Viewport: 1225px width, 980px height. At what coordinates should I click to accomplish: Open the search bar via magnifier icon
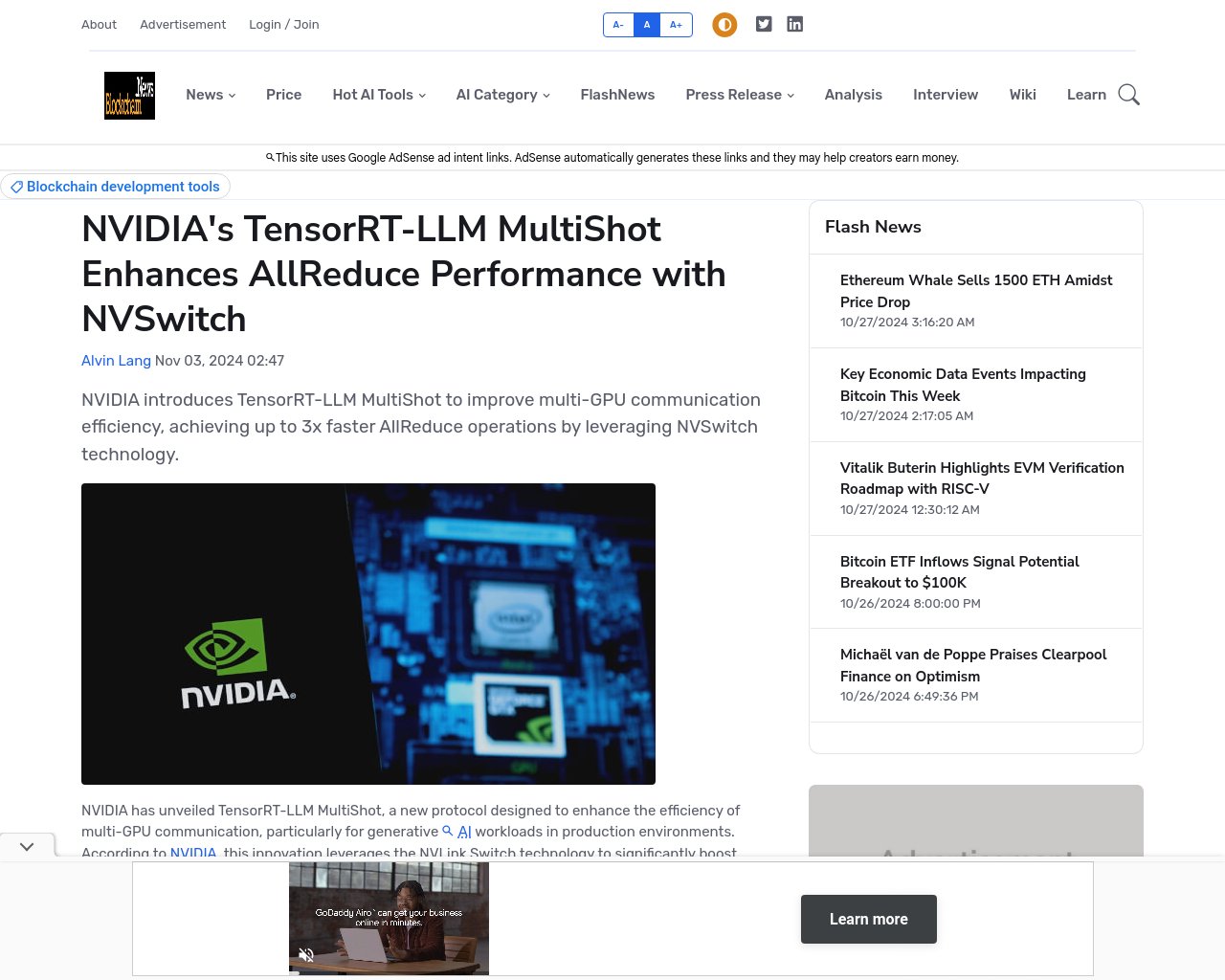[x=1128, y=95]
